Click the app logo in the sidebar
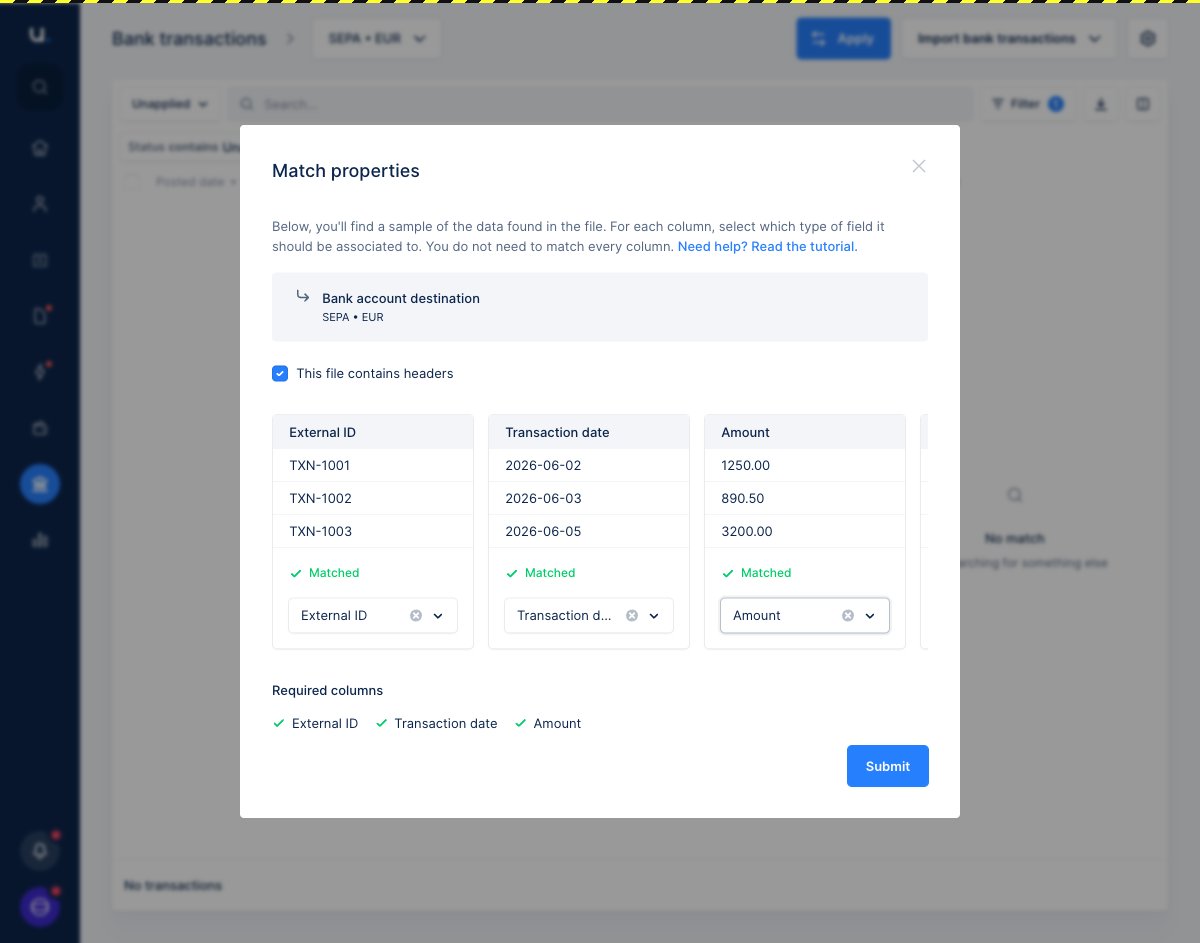Screen dimensions: 1200x943 [x=38, y=35]
